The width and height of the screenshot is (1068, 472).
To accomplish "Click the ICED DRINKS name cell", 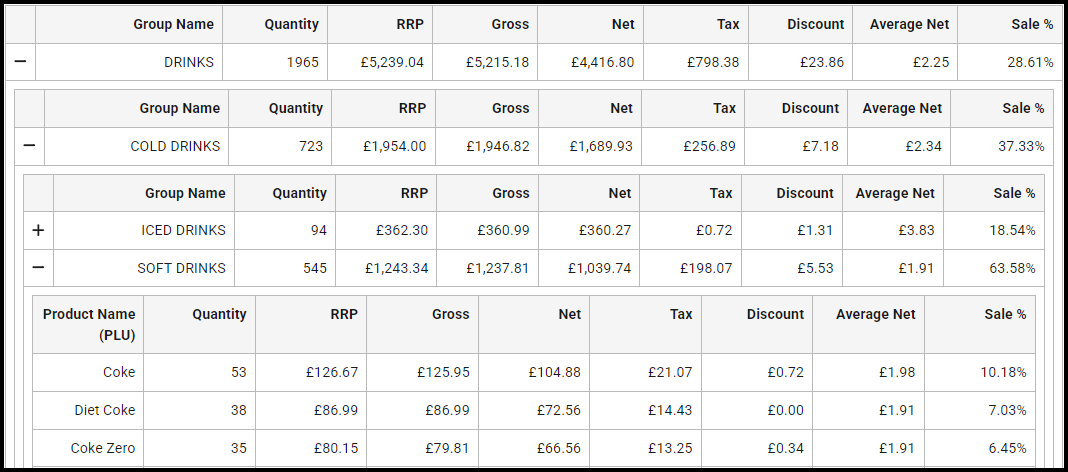I will (183, 230).
